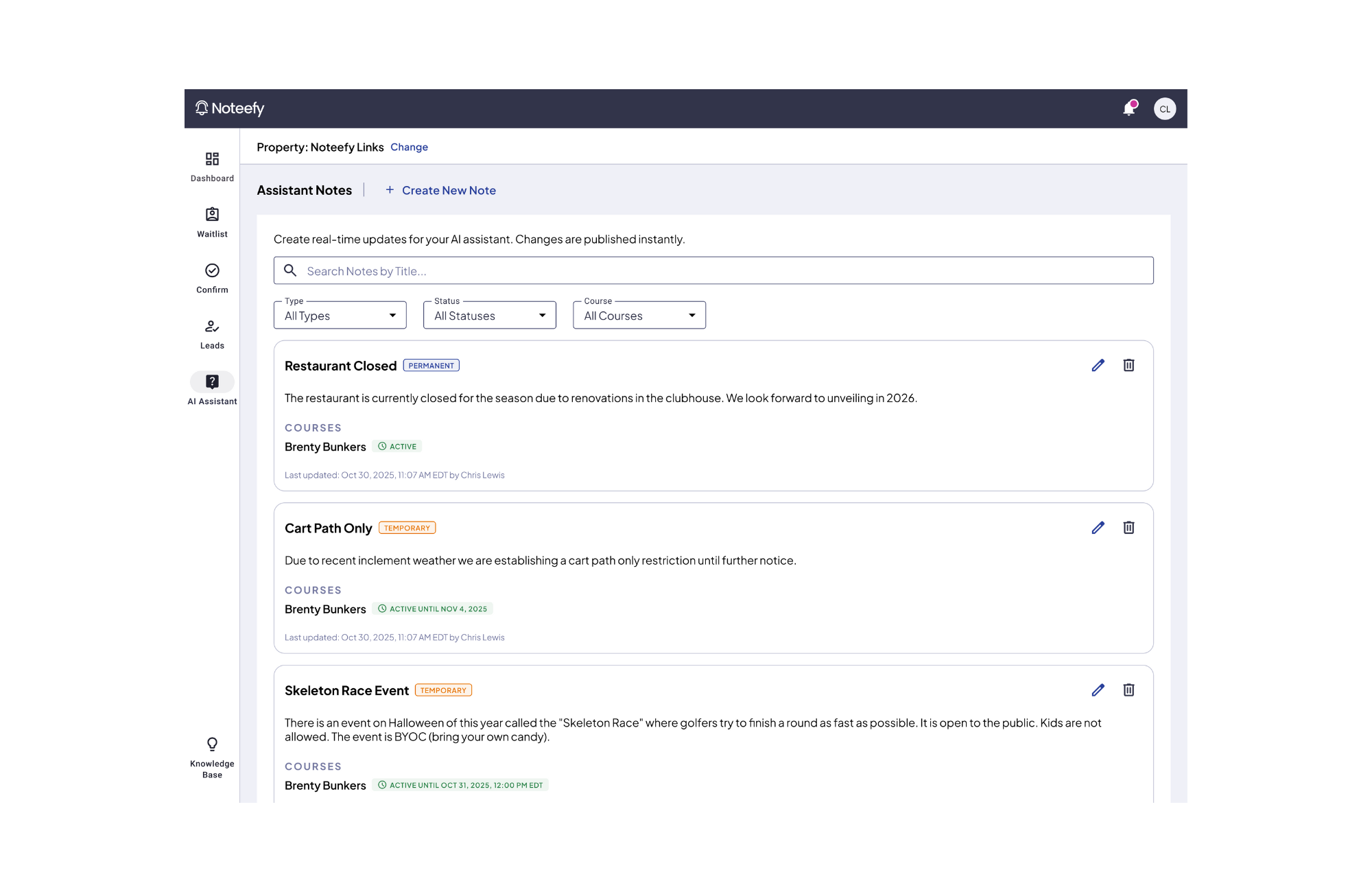Edit the Cart Path Only note
The image size is (1372, 892).
coord(1098,528)
